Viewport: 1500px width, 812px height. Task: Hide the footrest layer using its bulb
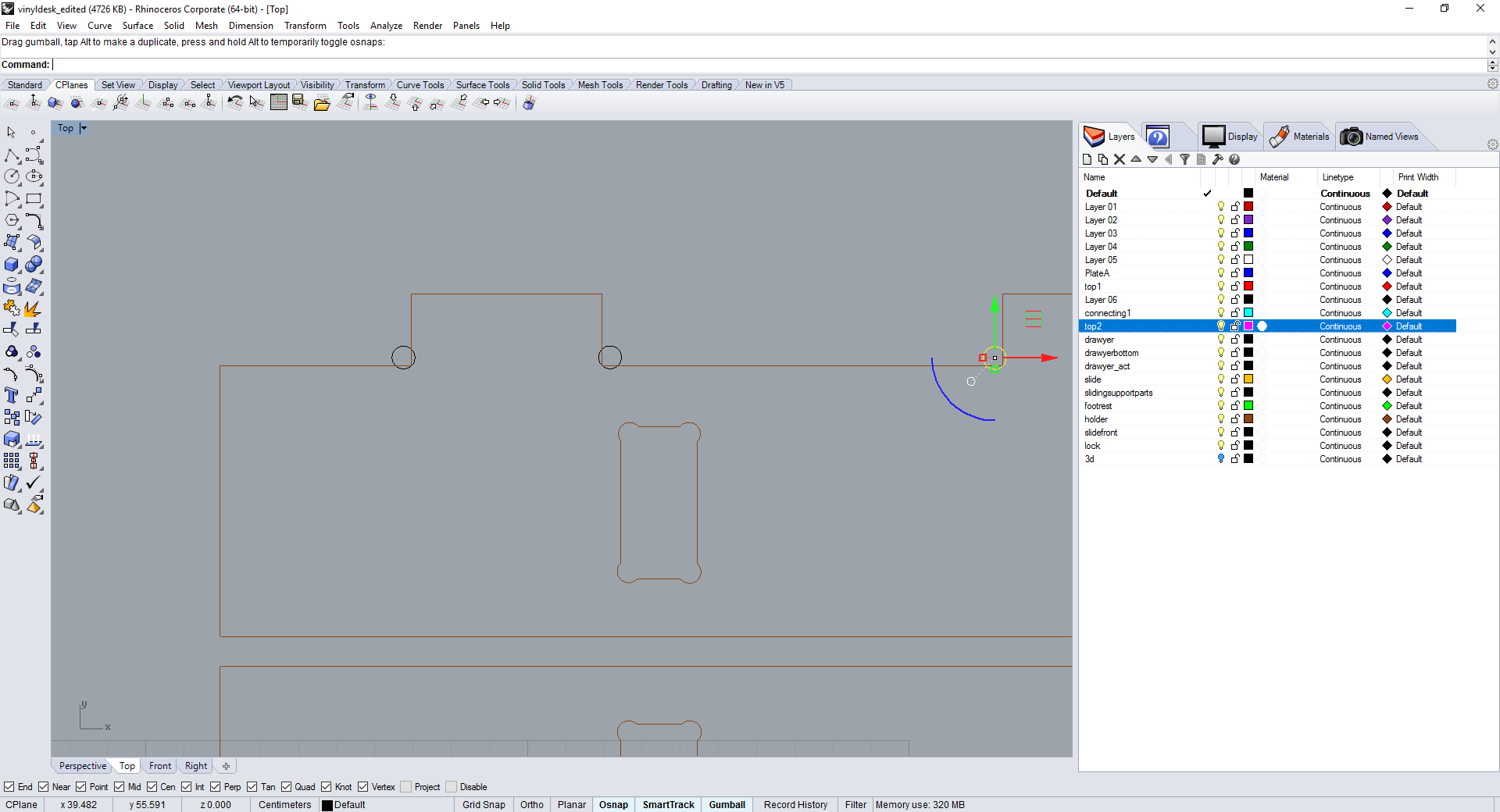click(x=1221, y=406)
